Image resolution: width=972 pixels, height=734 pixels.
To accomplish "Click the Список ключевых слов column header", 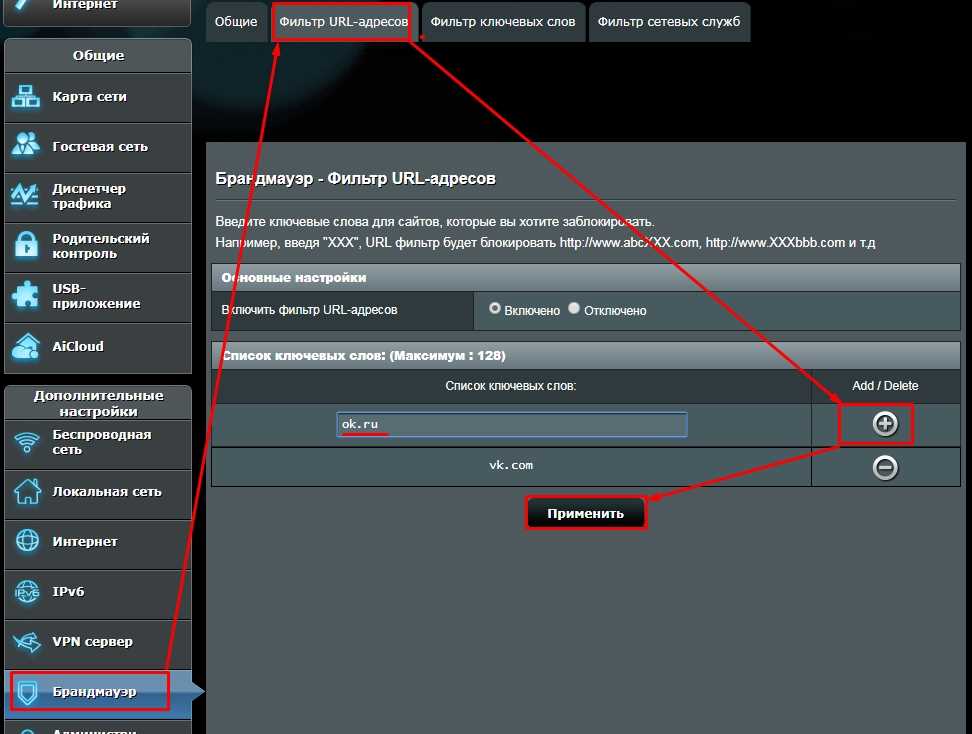I will 511,386.
